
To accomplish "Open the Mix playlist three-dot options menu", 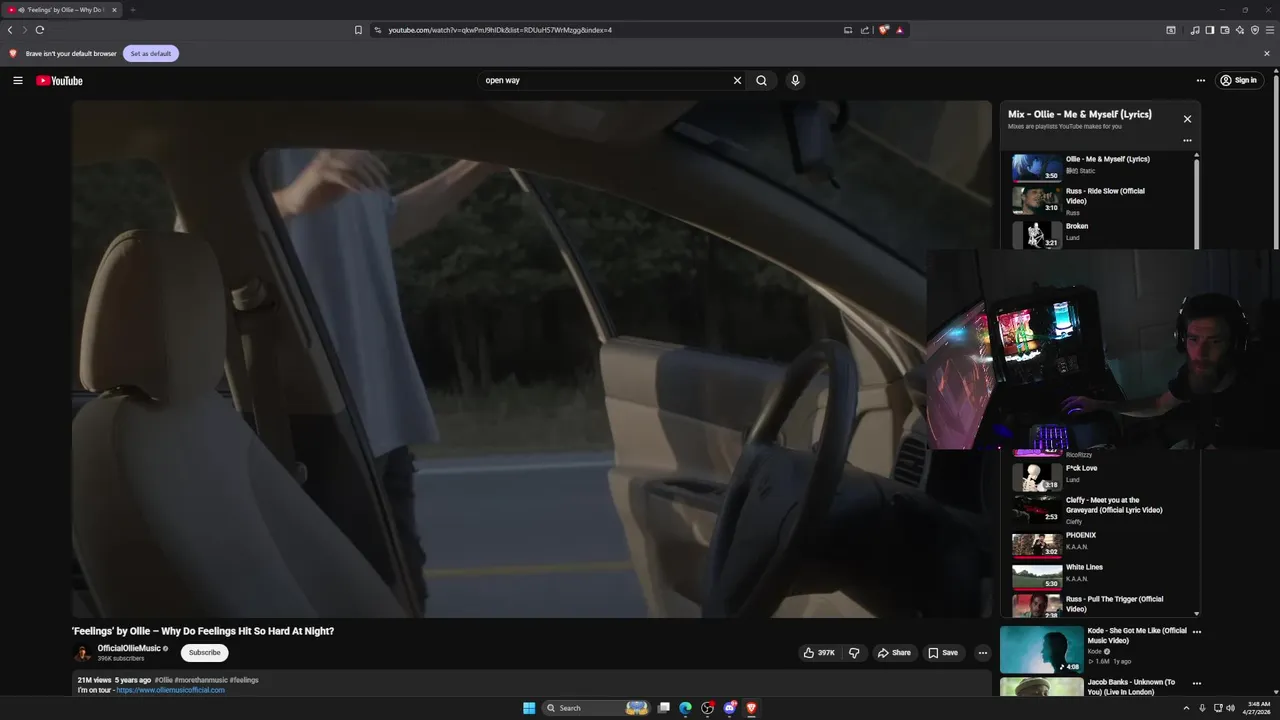I will tap(1187, 140).
